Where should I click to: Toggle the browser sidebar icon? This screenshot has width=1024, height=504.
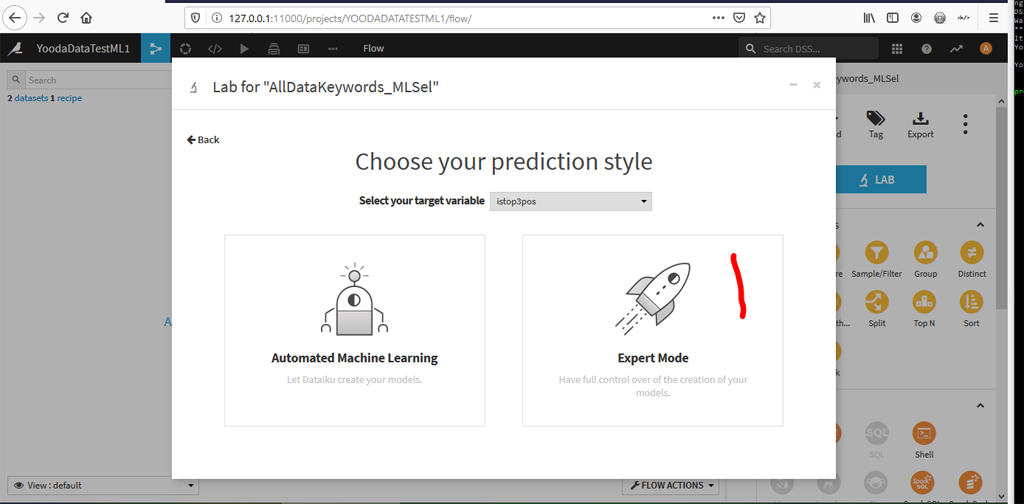tap(892, 18)
